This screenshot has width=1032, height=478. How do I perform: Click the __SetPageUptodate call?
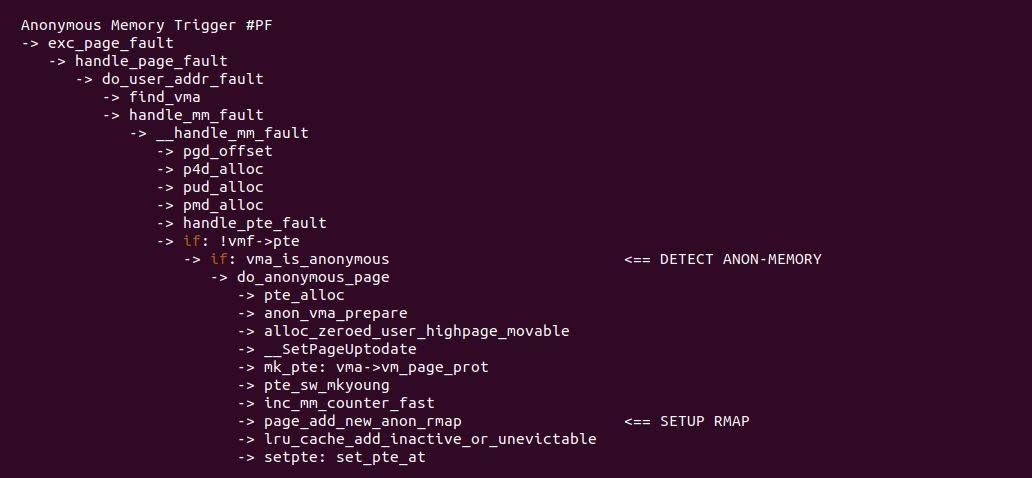coord(340,349)
